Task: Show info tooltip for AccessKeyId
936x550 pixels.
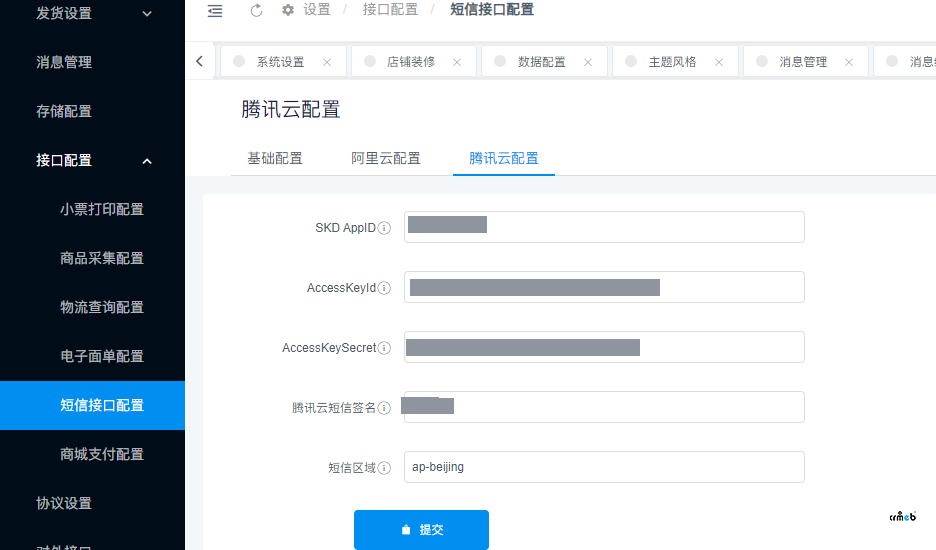Action: (384, 288)
